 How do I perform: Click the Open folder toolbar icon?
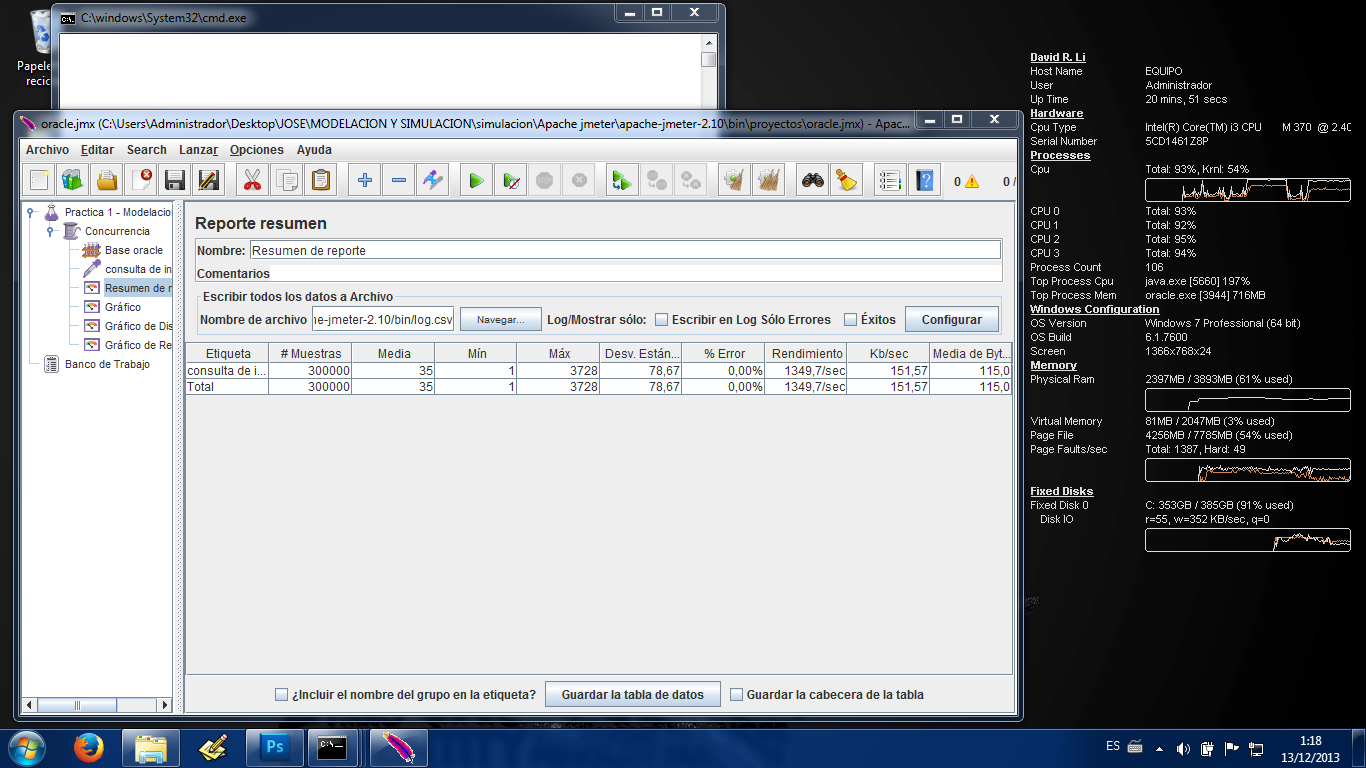coord(107,180)
